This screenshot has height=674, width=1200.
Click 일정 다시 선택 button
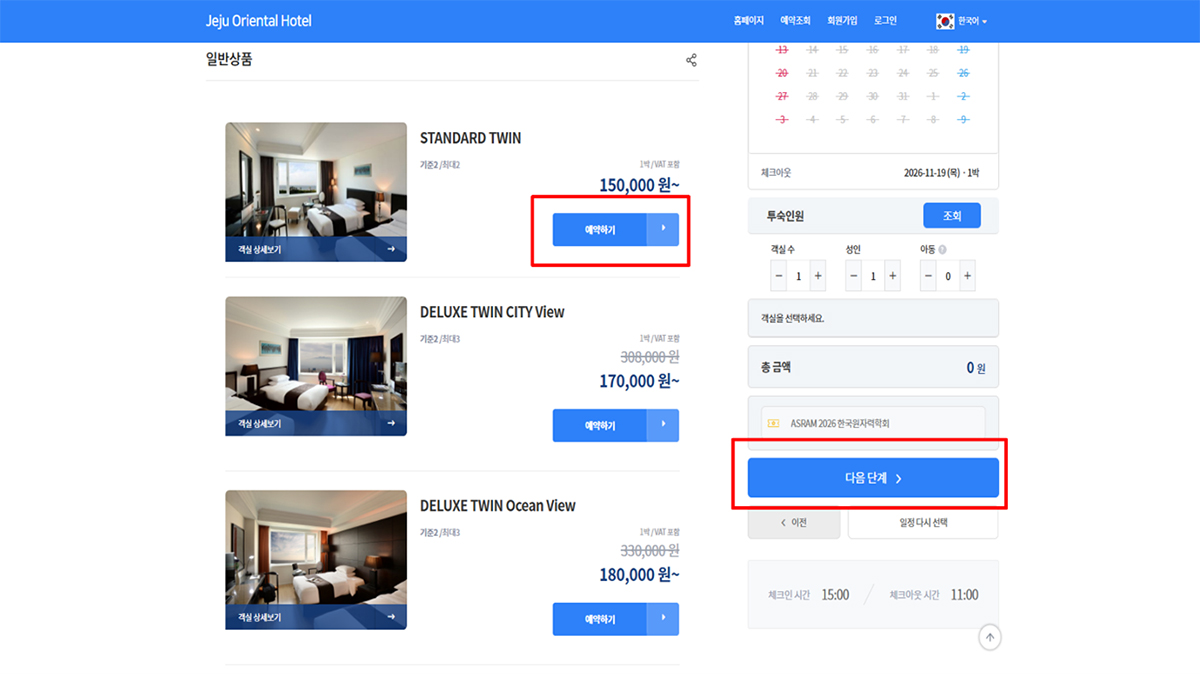click(923, 522)
